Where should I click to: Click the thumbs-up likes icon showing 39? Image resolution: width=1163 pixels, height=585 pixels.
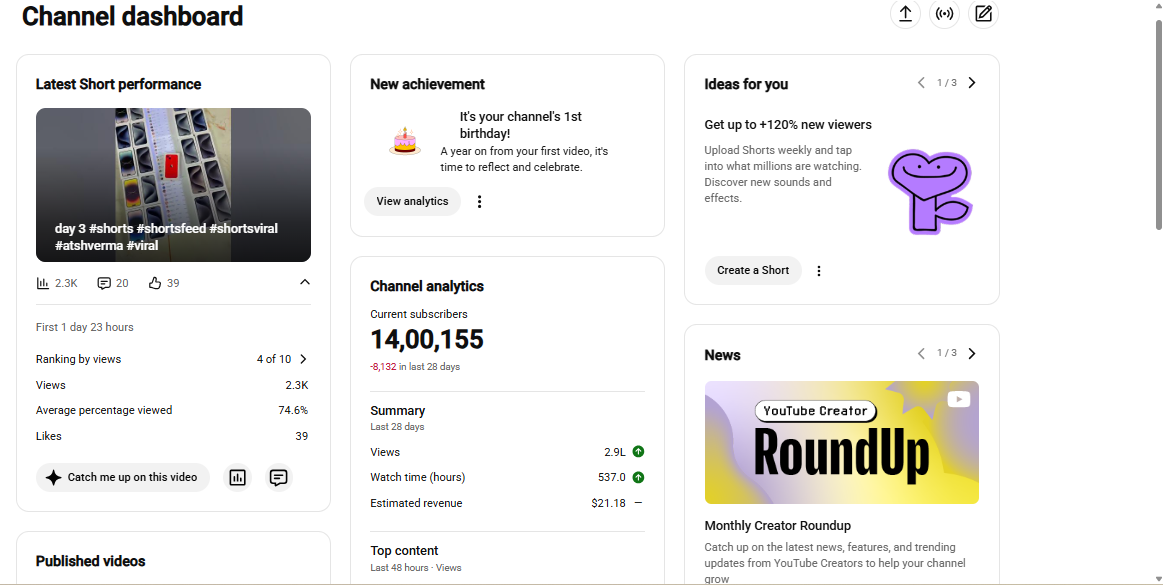[155, 283]
